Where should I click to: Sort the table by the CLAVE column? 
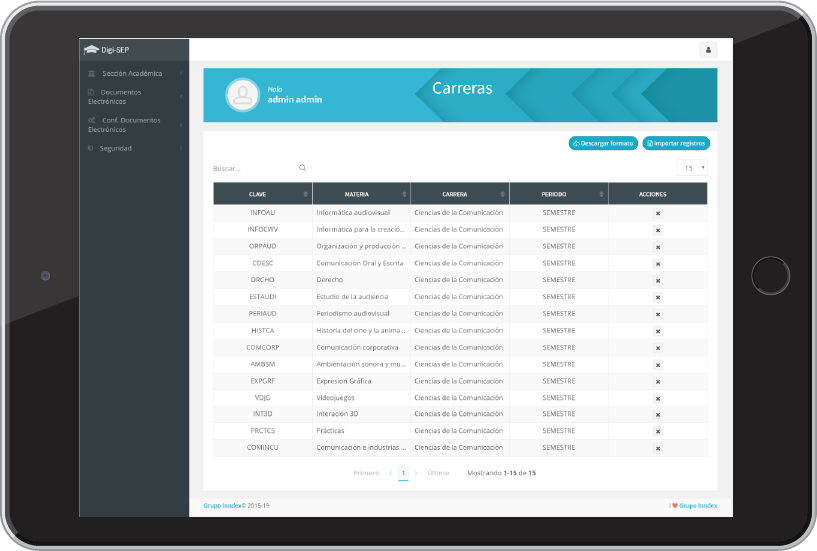pyautogui.click(x=262, y=194)
